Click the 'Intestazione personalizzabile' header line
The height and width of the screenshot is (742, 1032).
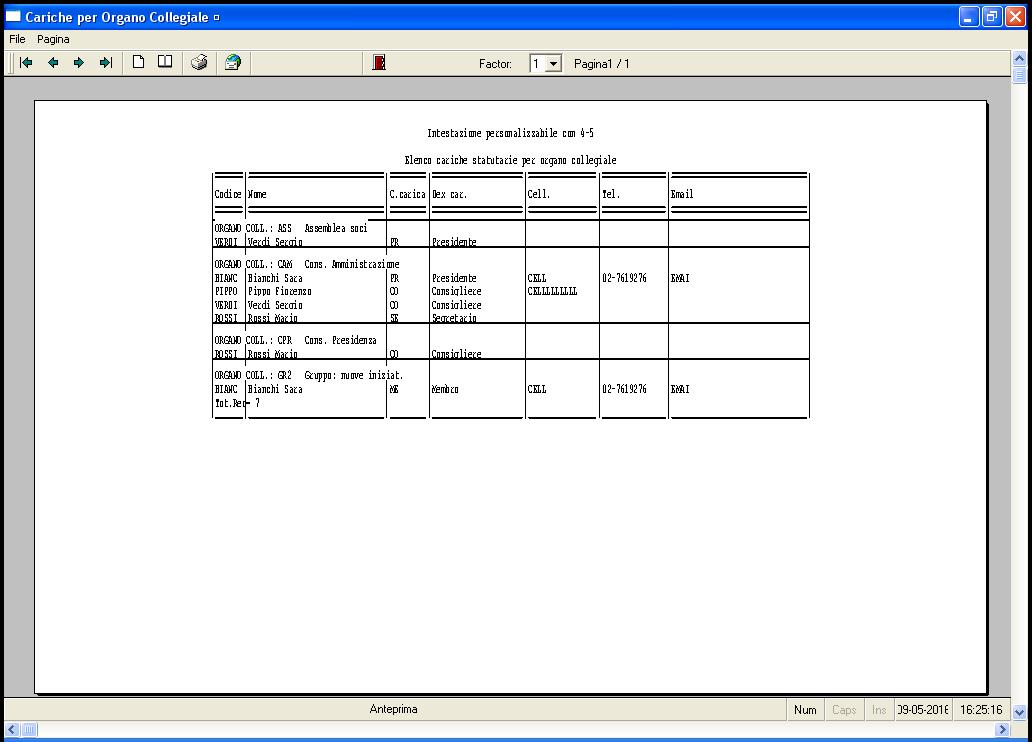(x=510, y=133)
